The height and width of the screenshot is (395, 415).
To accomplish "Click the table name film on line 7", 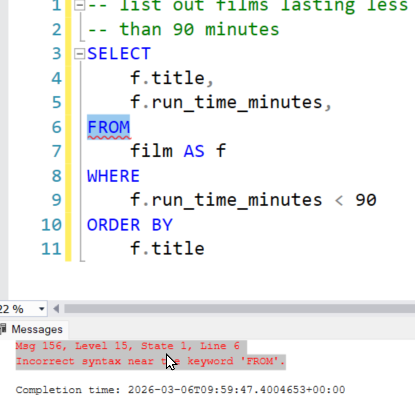I will tap(151, 151).
